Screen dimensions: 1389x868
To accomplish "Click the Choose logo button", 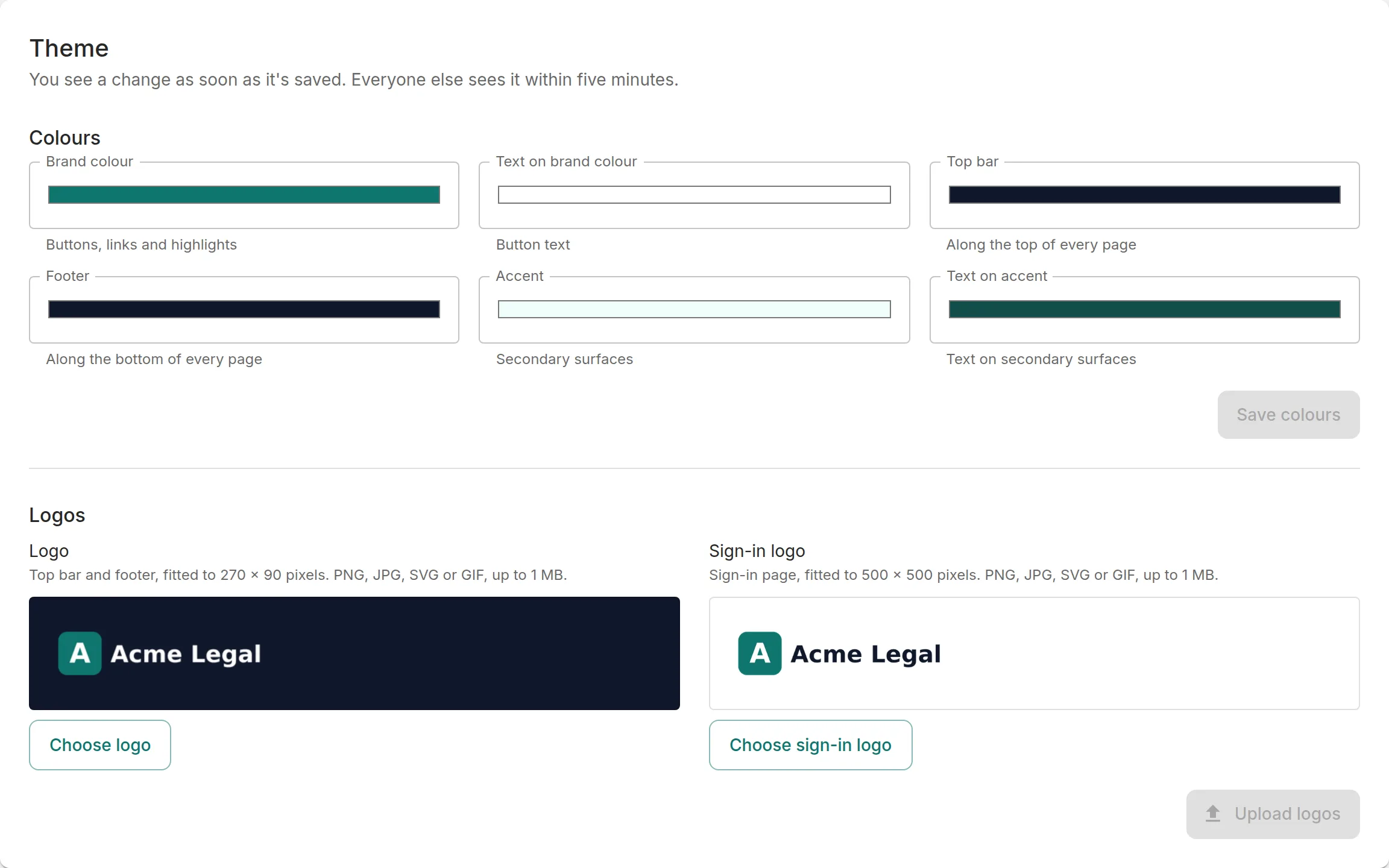I will (100, 745).
